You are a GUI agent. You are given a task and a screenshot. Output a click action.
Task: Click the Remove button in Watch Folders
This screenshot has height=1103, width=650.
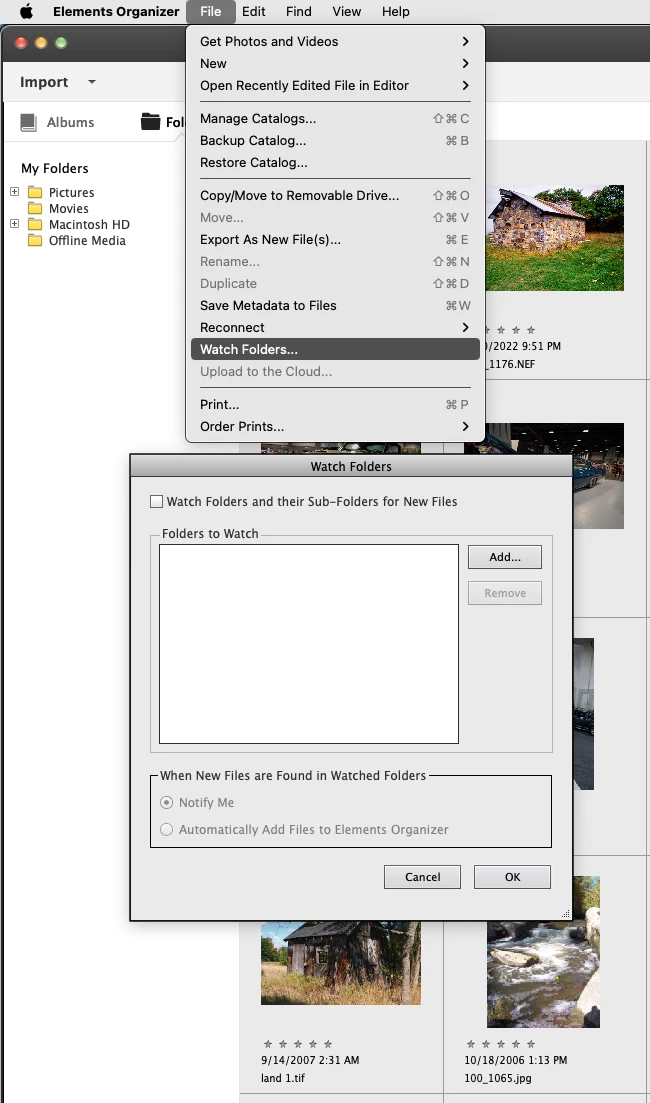[x=504, y=593]
